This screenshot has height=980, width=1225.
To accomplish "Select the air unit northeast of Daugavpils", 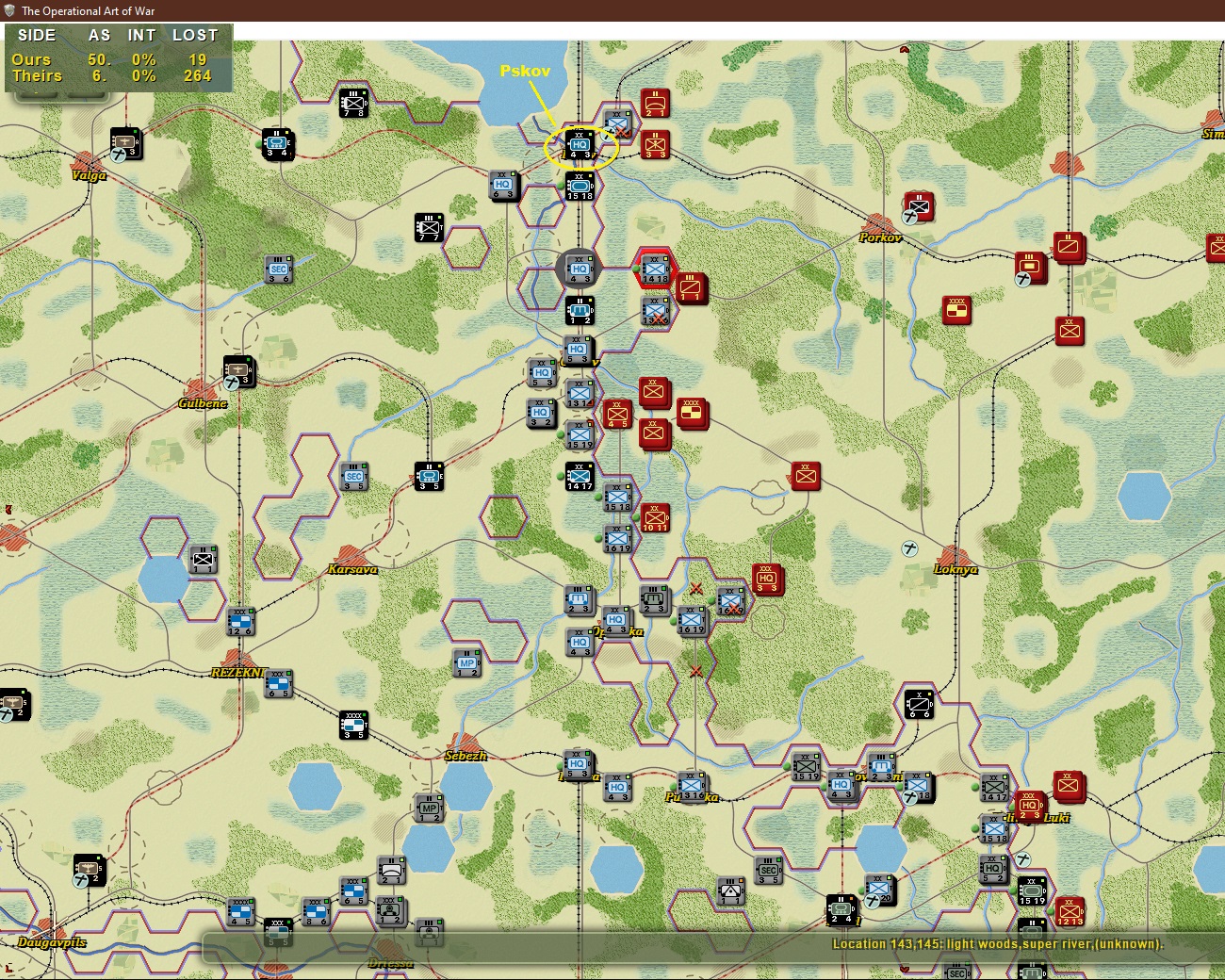I will (90, 869).
